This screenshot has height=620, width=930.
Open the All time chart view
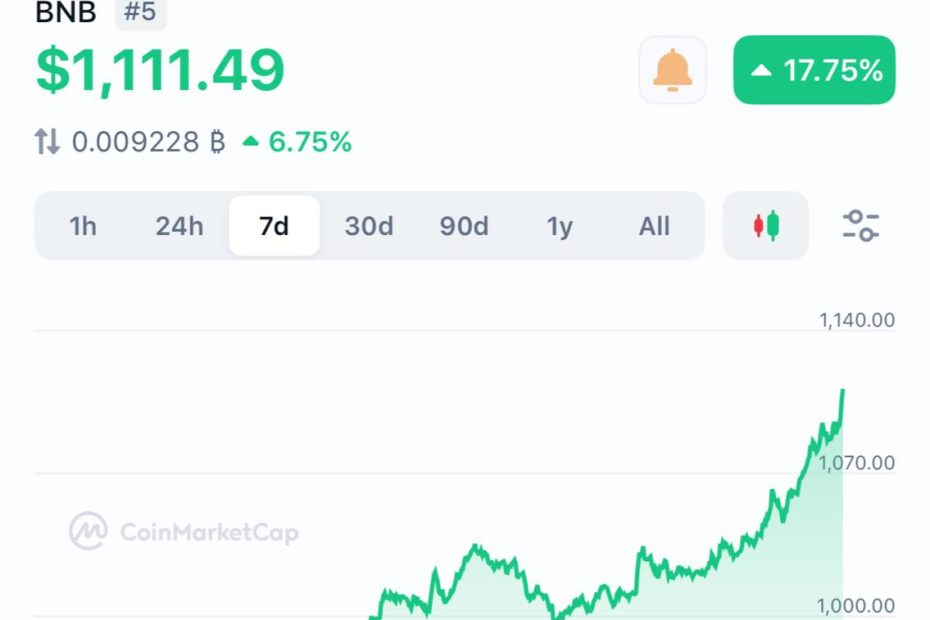point(655,227)
